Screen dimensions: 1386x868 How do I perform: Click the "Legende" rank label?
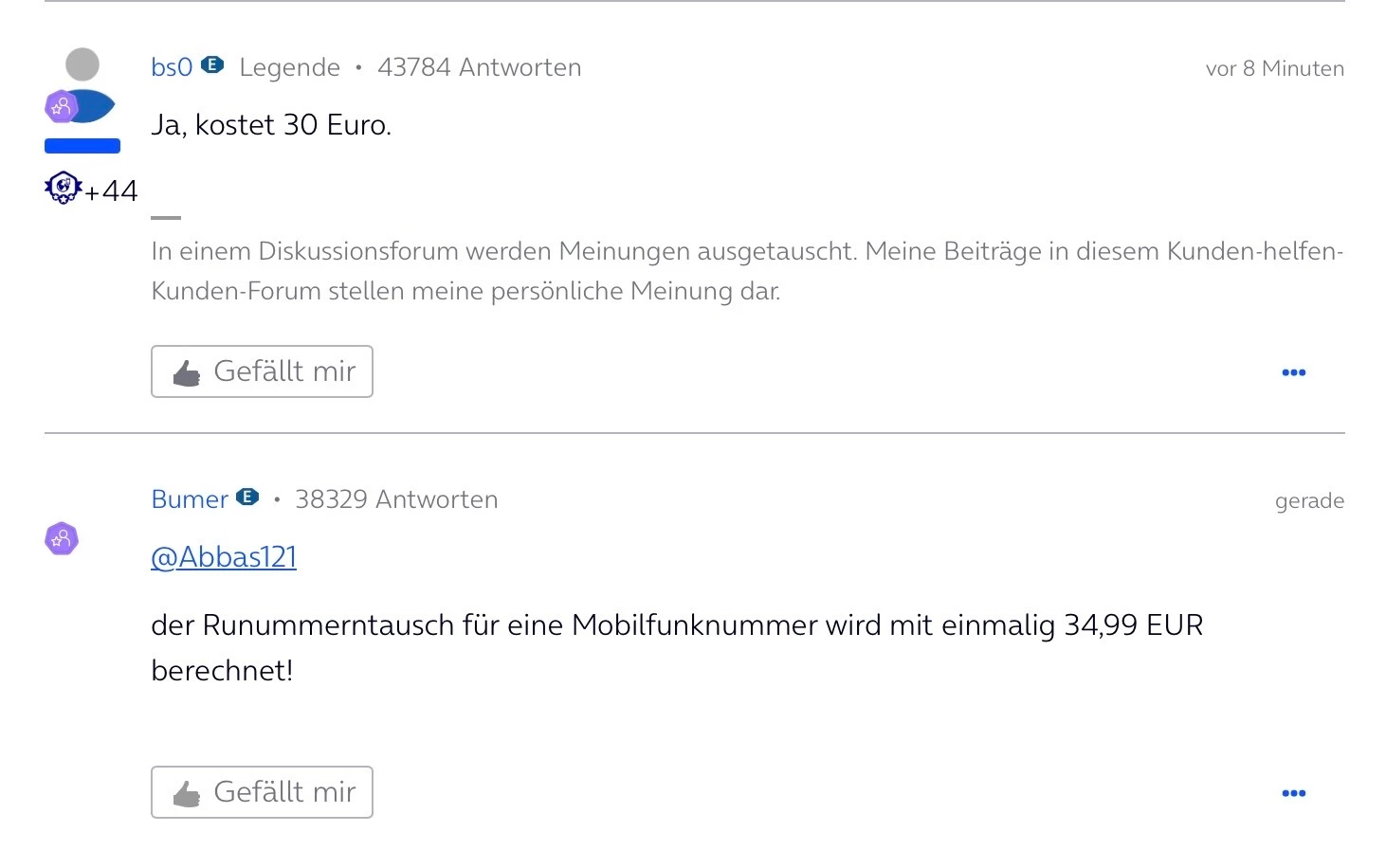[289, 67]
